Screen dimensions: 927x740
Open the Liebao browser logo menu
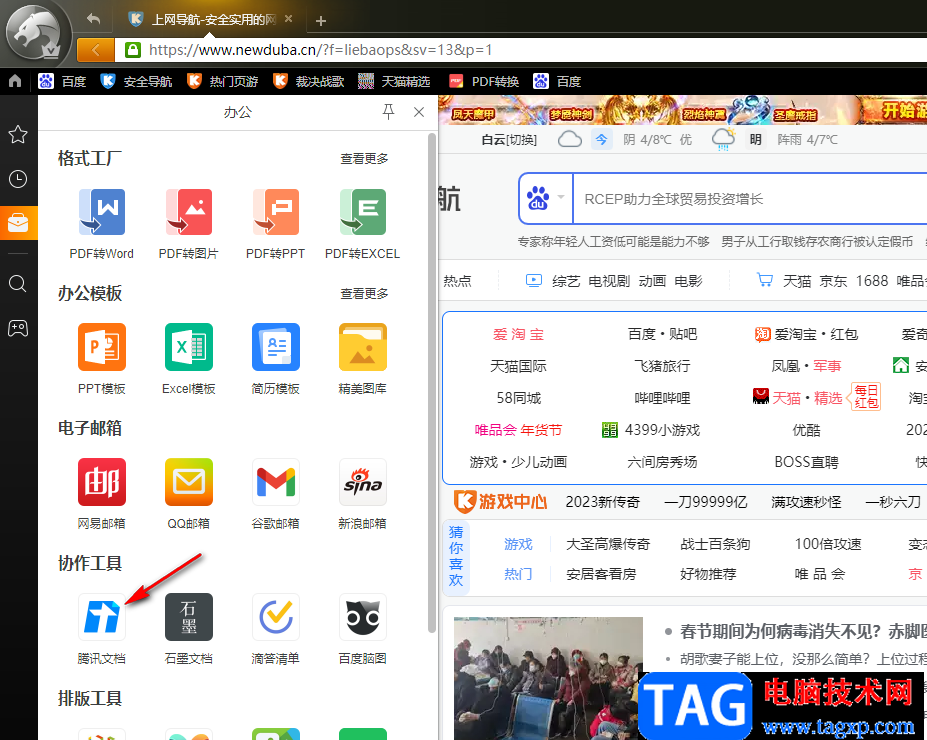(35, 33)
